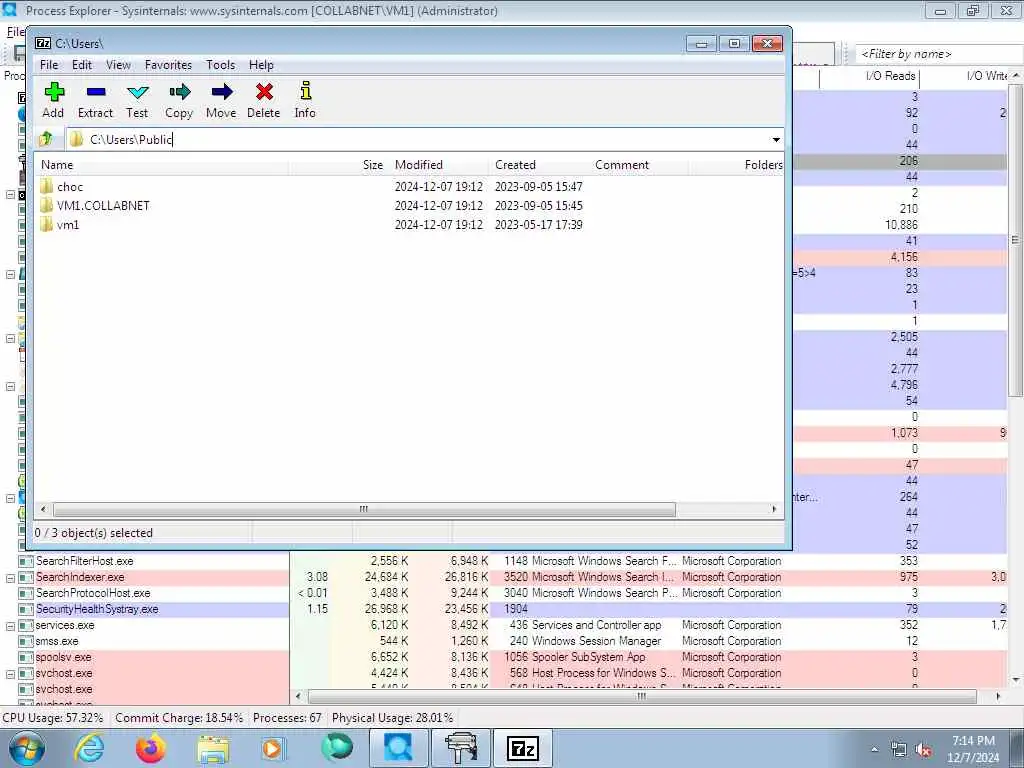The width and height of the screenshot is (1024, 768).
Task: Switch to the 7-Zip taskbar button
Action: [x=523, y=748]
